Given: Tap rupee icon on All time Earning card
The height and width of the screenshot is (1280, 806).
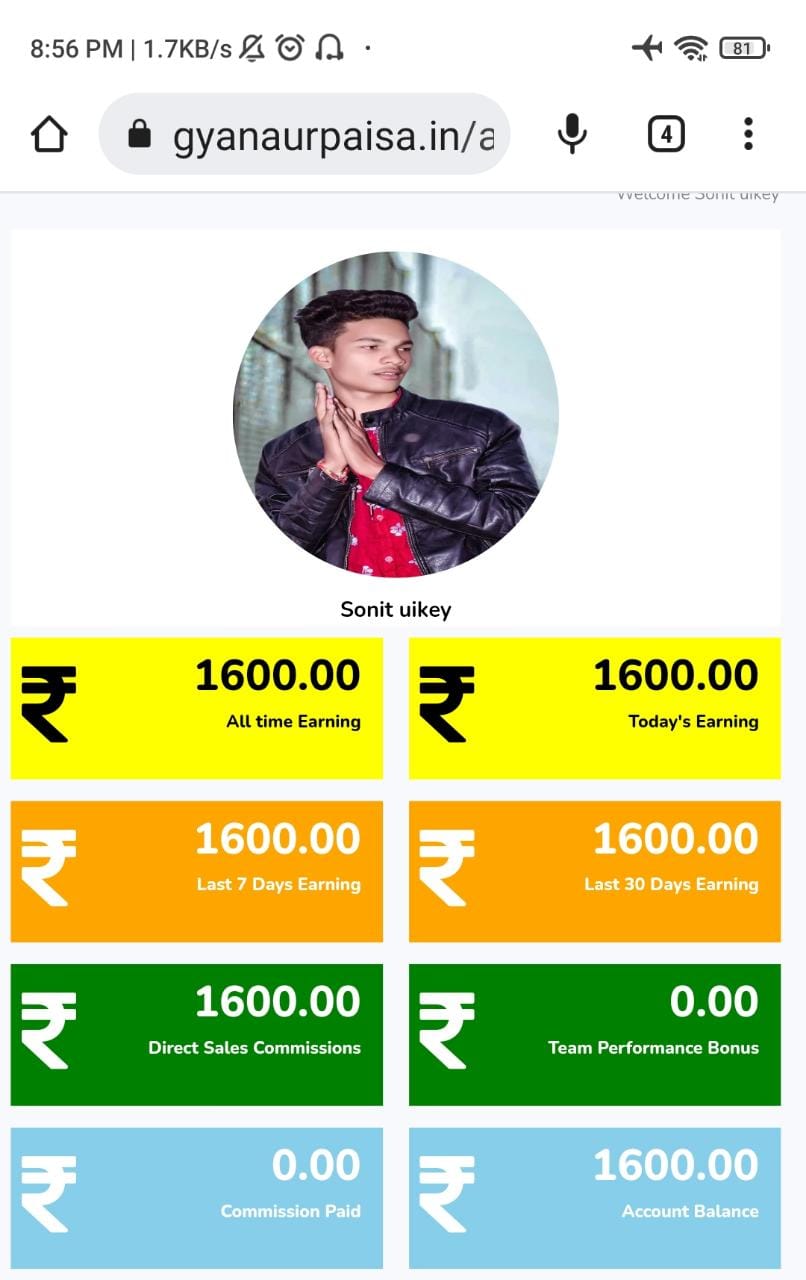Looking at the screenshot, I should tap(48, 705).
